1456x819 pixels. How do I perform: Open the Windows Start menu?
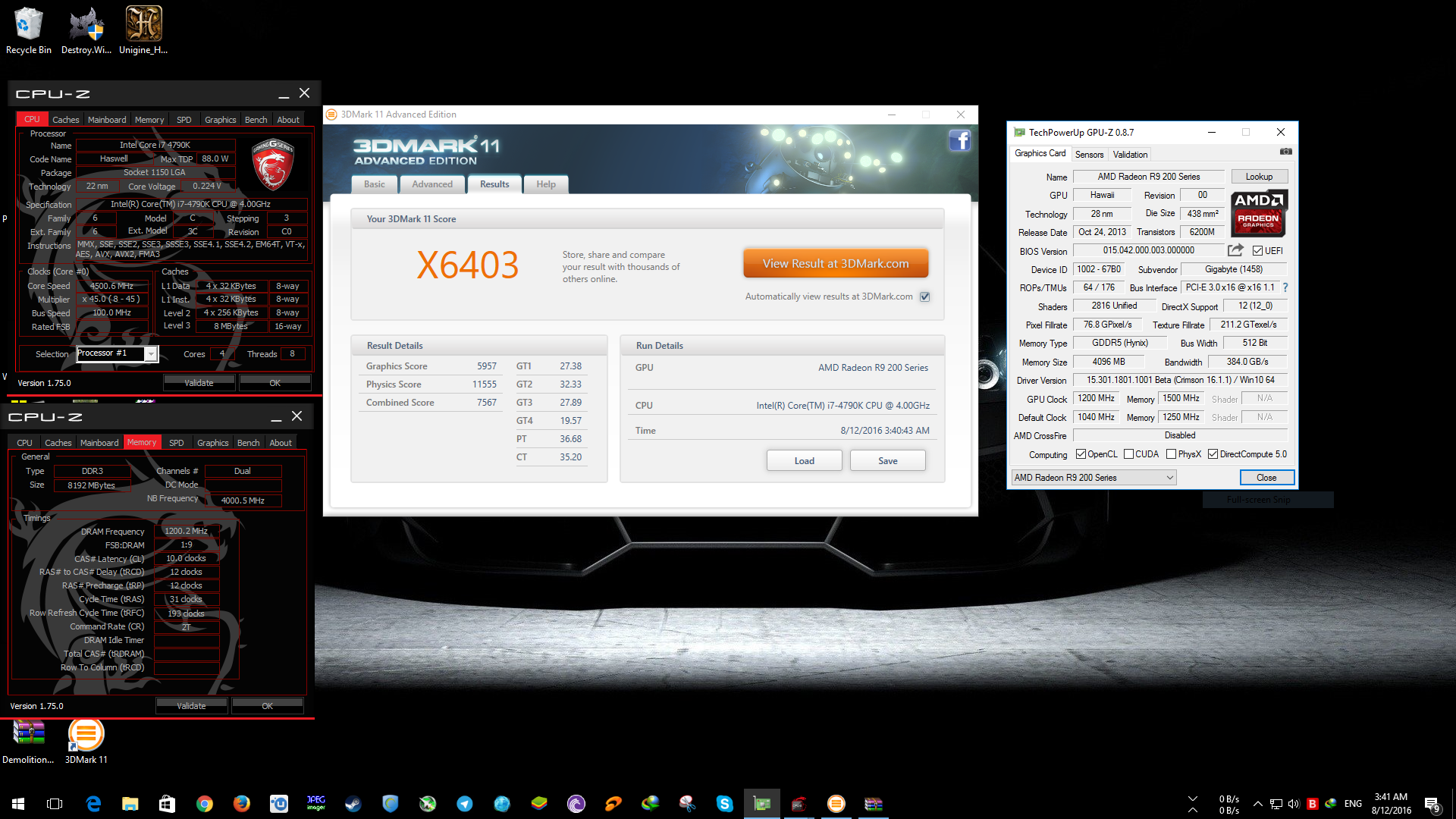pos(18,804)
